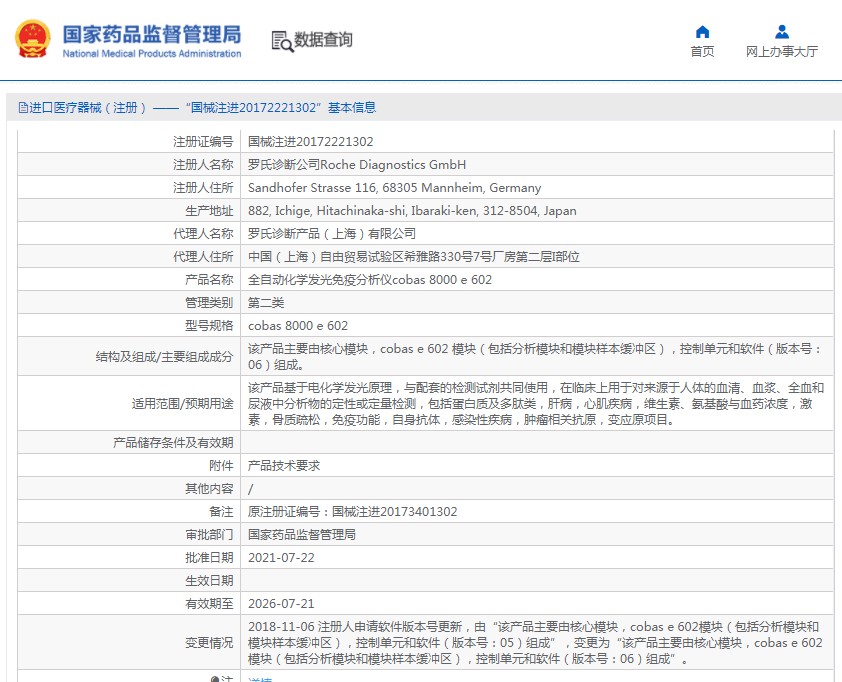Image resolution: width=842 pixels, height=682 pixels.
Task: Click the 数据查询 heading text
Action: (323, 40)
